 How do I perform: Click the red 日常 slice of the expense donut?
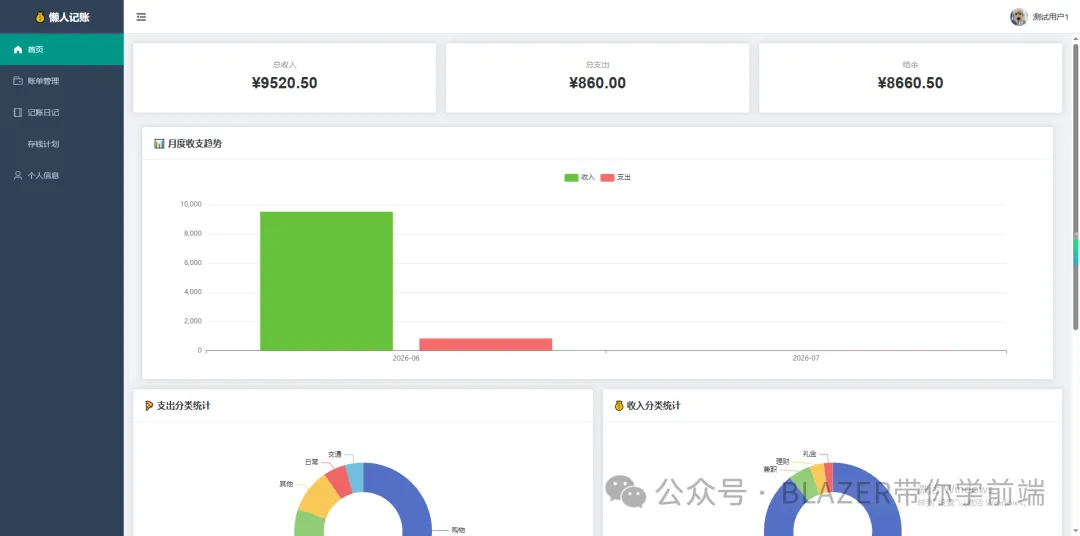click(x=339, y=480)
